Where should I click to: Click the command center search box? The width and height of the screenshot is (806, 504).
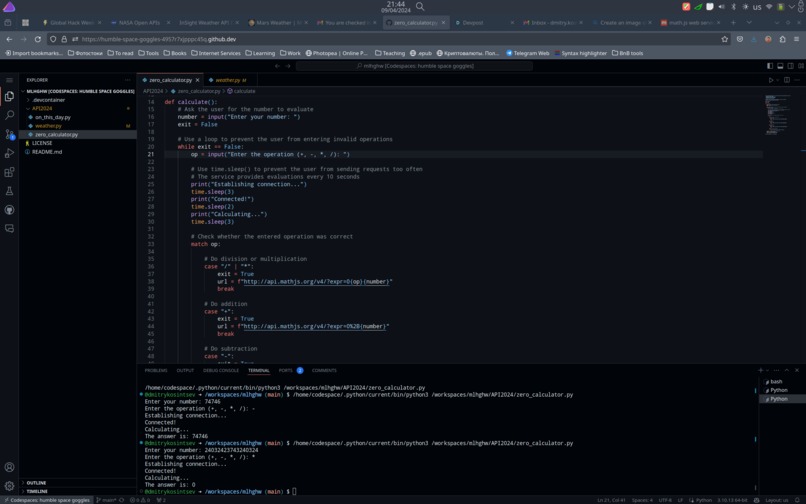click(414, 66)
